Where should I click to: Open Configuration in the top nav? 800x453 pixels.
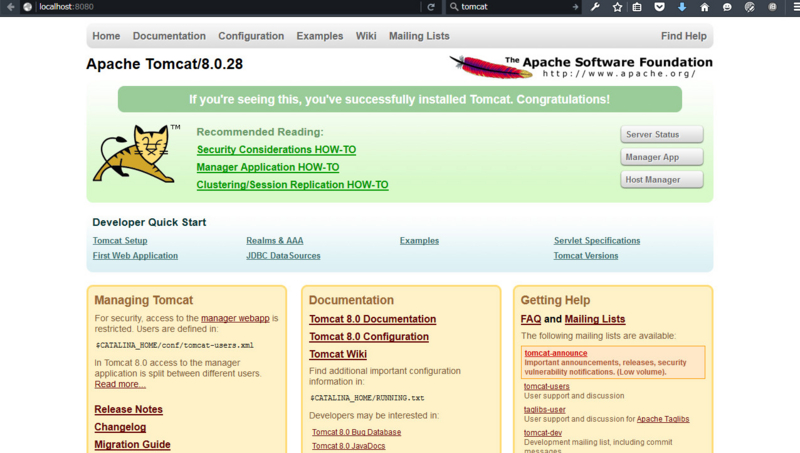tap(251, 36)
